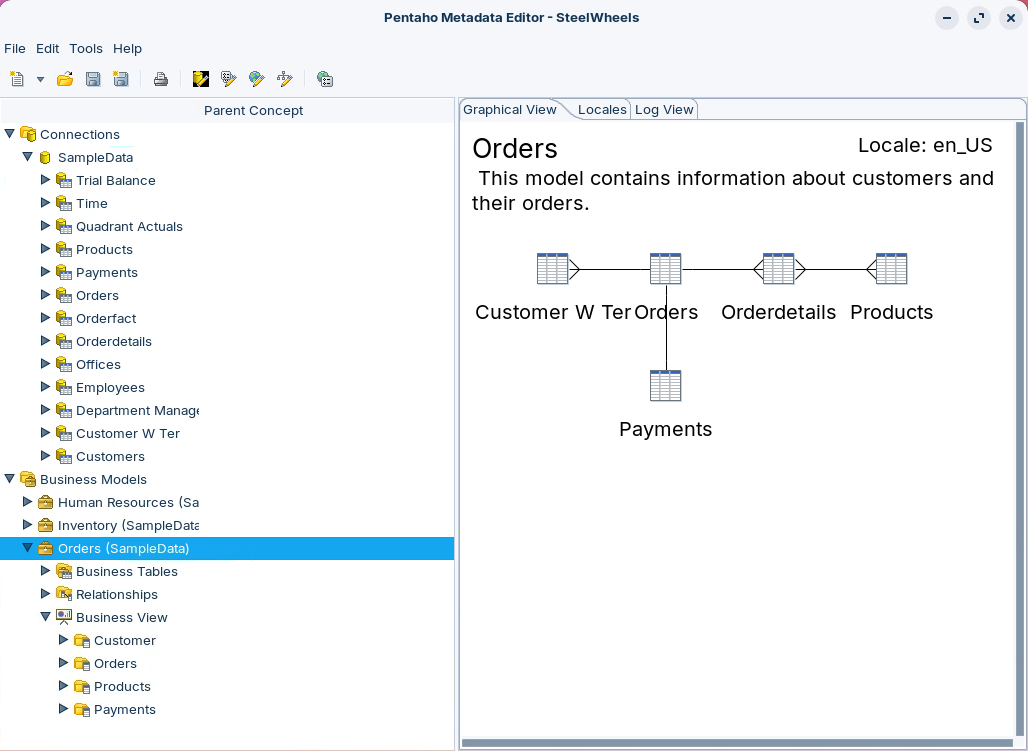The width and height of the screenshot is (1028, 751).
Task: Click the Payments category folder icon
Action: coord(82,709)
